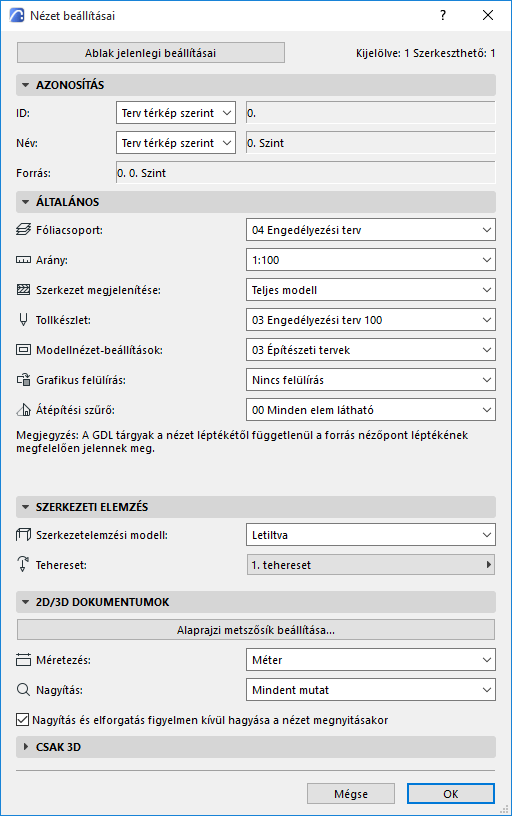This screenshot has width=512, height=816.
Task: Click the Grafikus felülírás icon
Action: [23, 380]
